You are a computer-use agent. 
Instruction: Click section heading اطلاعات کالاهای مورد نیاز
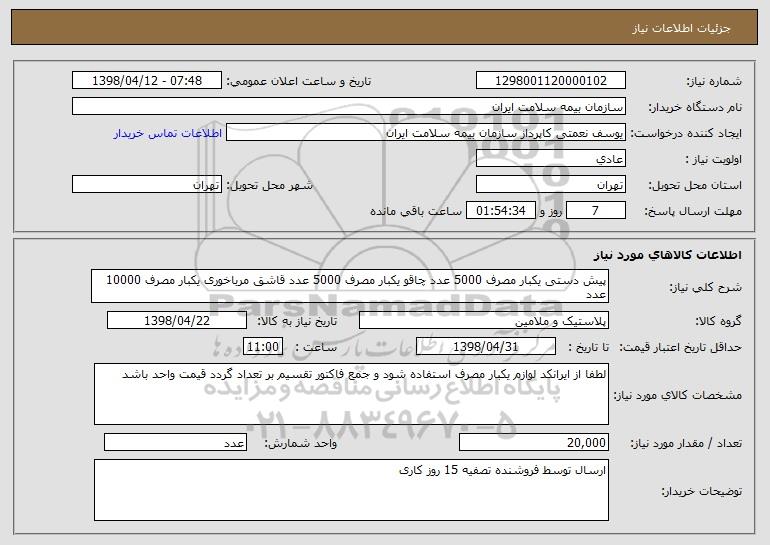(x=667, y=255)
